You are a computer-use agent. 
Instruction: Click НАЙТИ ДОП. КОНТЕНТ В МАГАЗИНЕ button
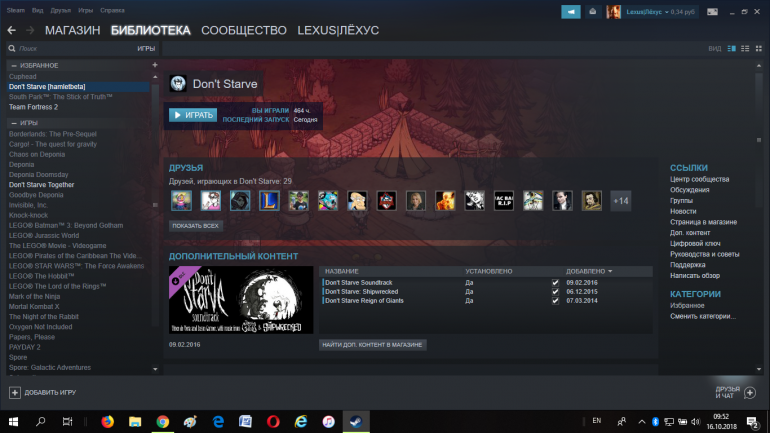click(x=372, y=345)
